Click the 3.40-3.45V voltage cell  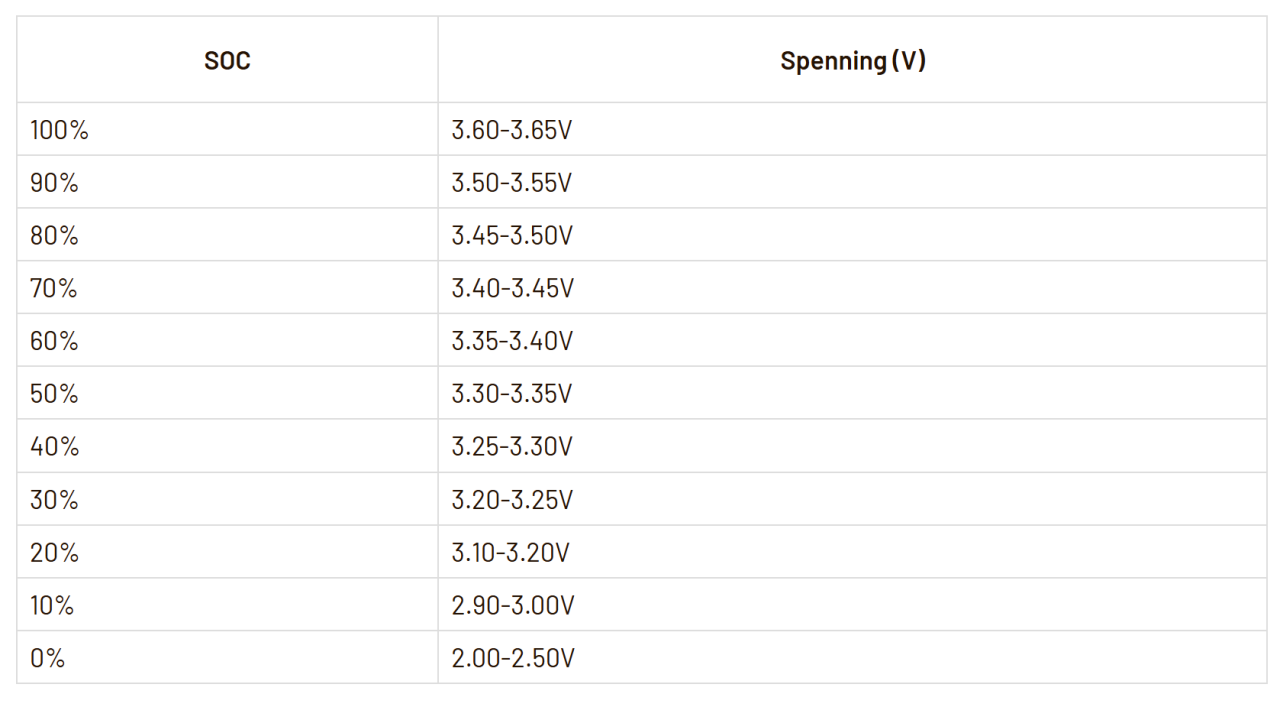[512, 289]
